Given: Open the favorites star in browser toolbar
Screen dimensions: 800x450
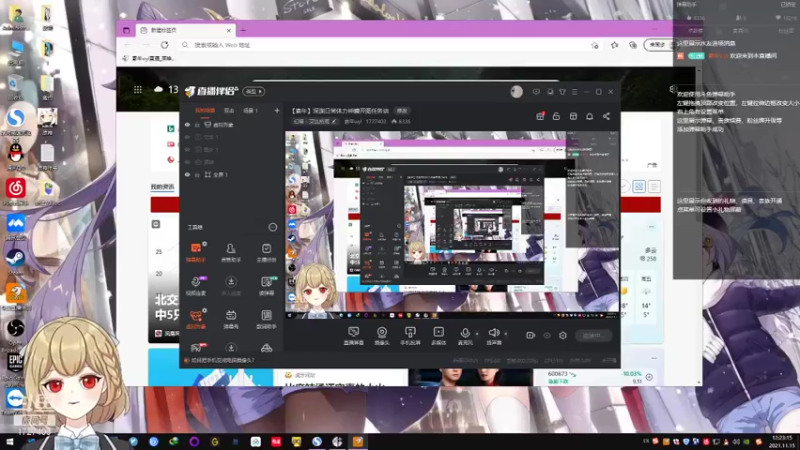Looking at the screenshot, I should (614, 45).
